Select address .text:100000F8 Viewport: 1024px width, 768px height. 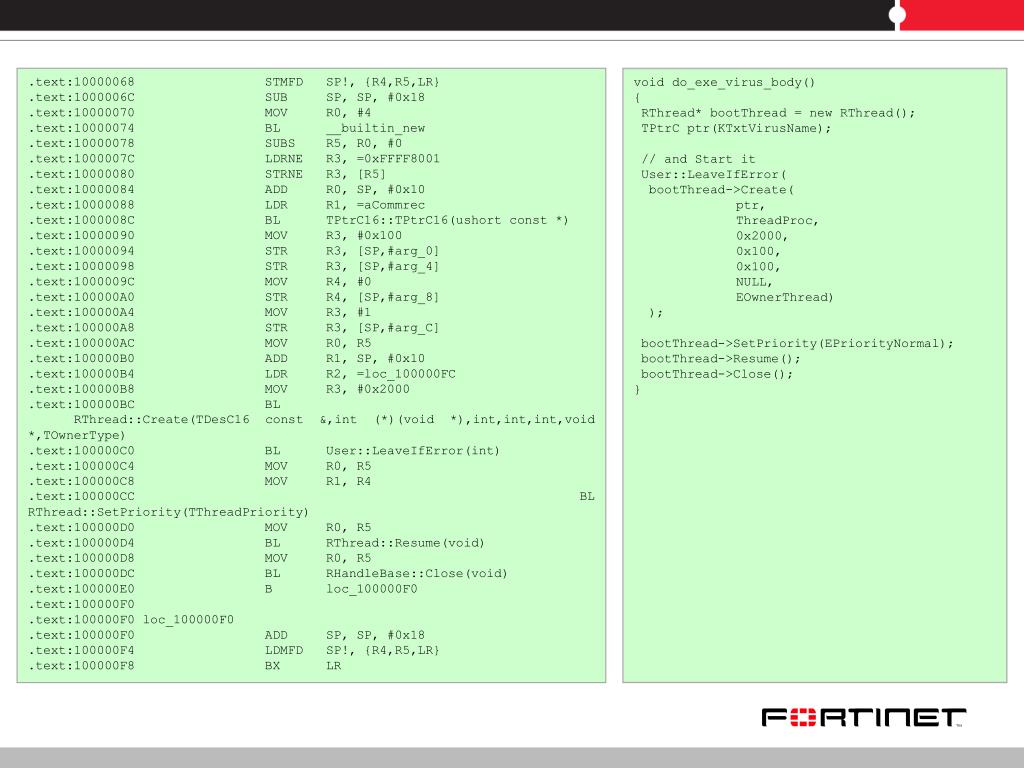(x=82, y=666)
